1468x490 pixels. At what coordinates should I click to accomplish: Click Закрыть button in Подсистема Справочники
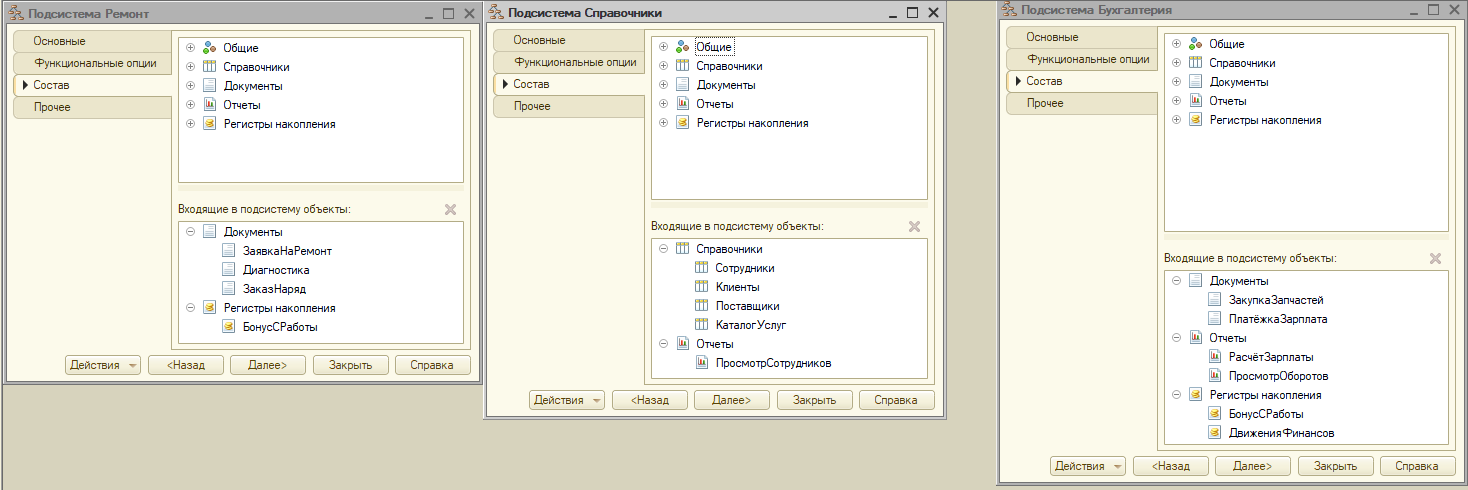[x=814, y=400]
